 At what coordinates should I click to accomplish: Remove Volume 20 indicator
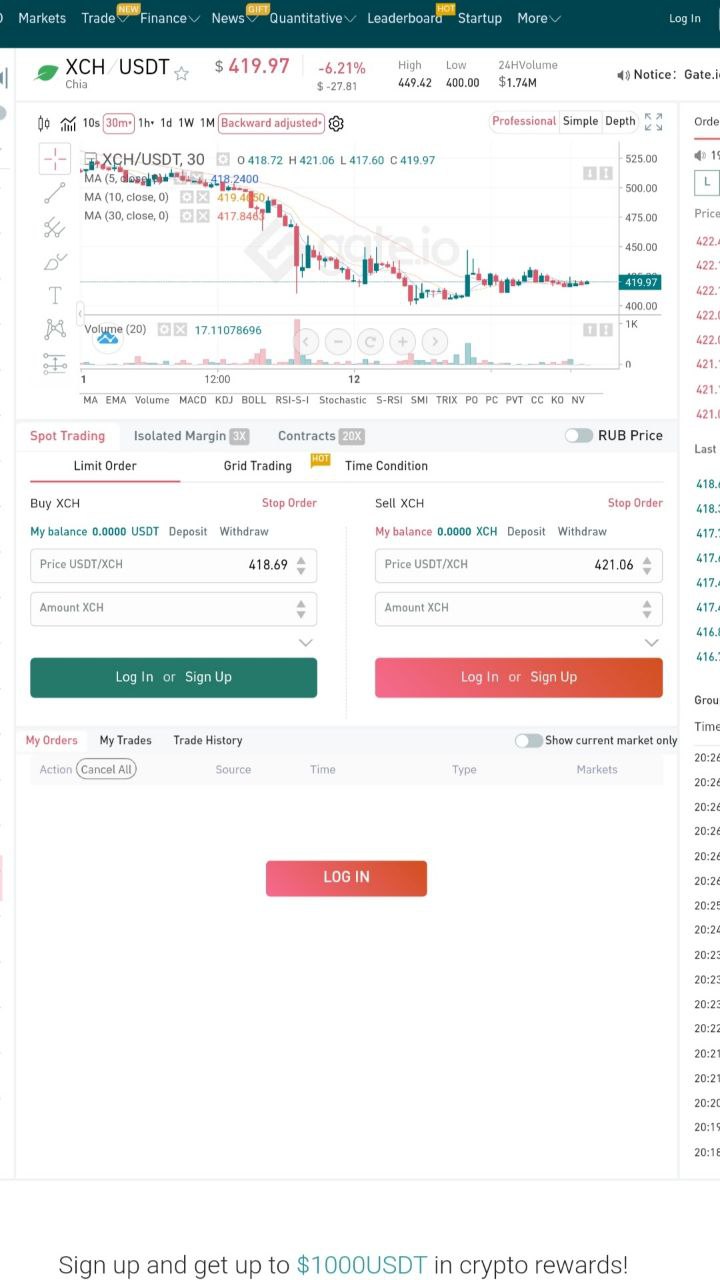181,330
